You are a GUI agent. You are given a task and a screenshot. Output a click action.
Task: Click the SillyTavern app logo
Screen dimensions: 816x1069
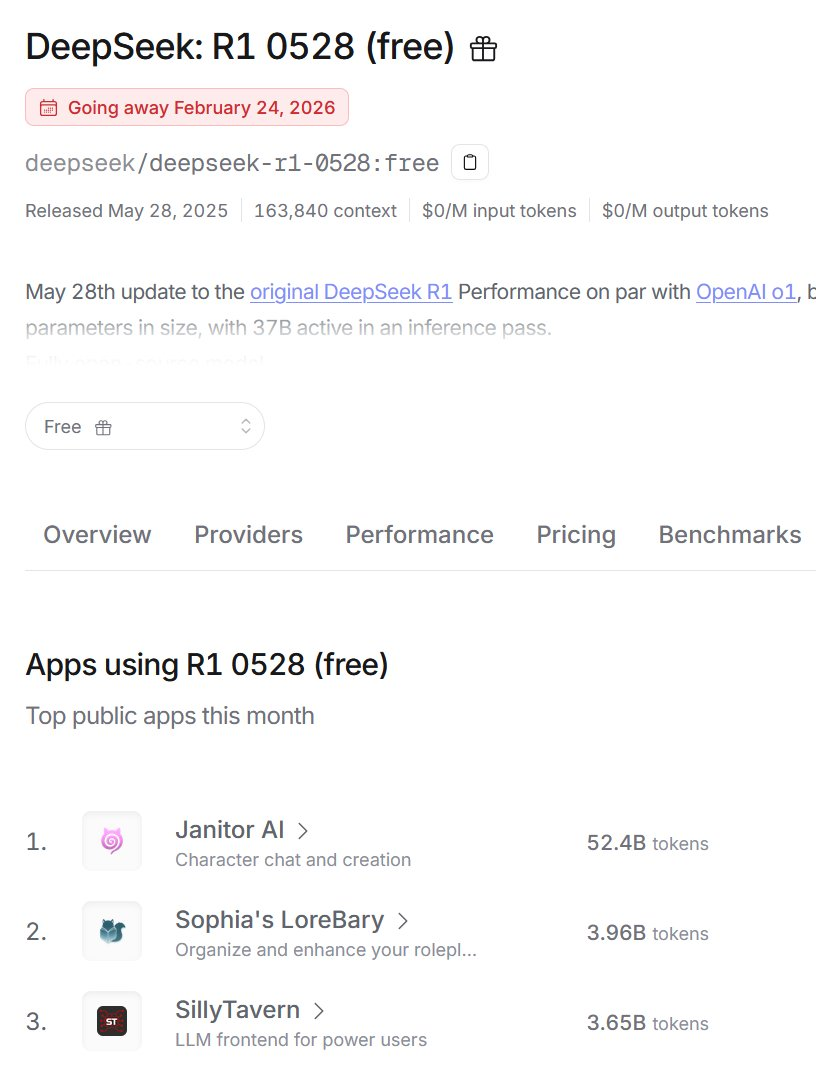[112, 1021]
